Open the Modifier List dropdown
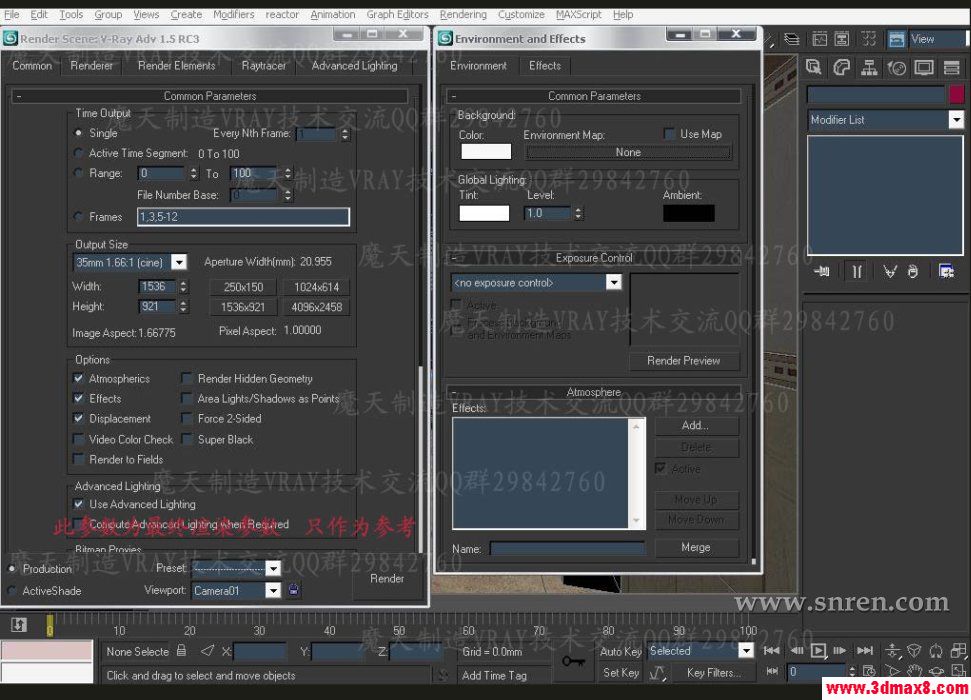The width and height of the screenshot is (971, 700). coord(956,120)
